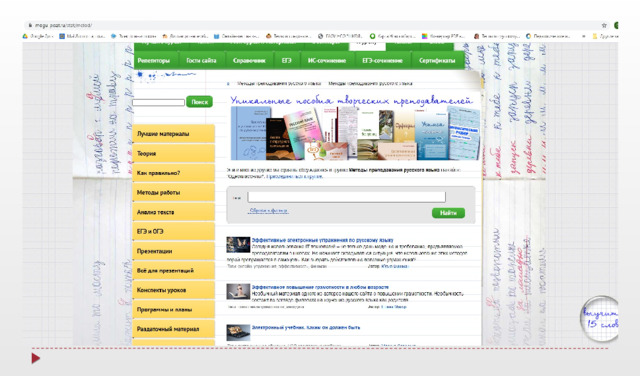Click the green Поиск button
The height and width of the screenshot is (376, 640).
tap(200, 102)
